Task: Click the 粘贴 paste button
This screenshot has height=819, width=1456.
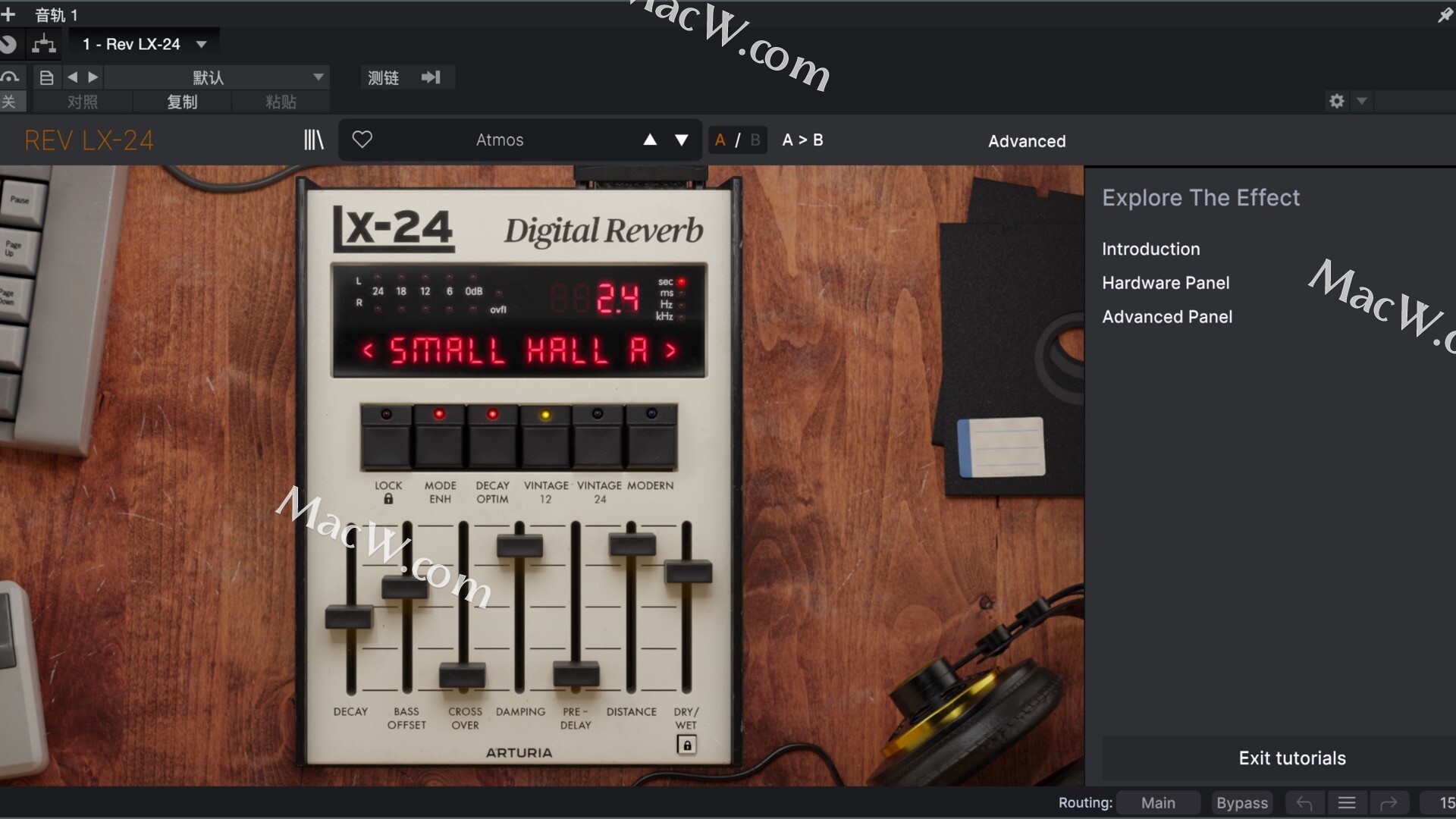Action: [x=281, y=102]
